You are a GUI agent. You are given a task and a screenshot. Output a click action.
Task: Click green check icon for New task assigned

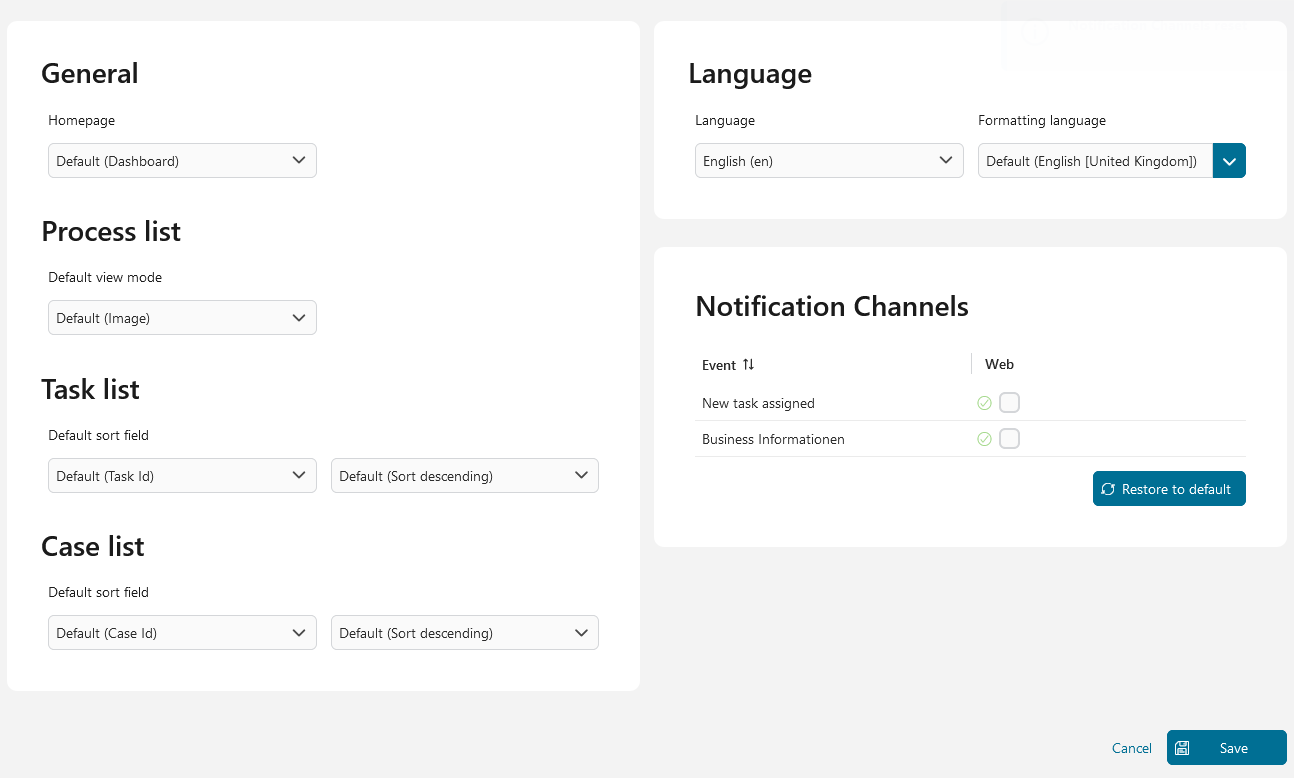pos(984,403)
